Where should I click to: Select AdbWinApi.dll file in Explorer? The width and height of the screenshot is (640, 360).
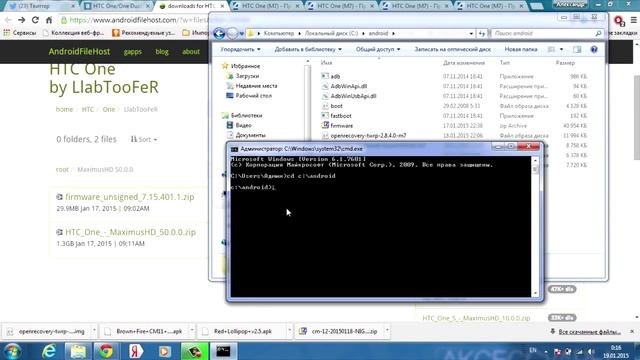pyautogui.click(x=349, y=86)
